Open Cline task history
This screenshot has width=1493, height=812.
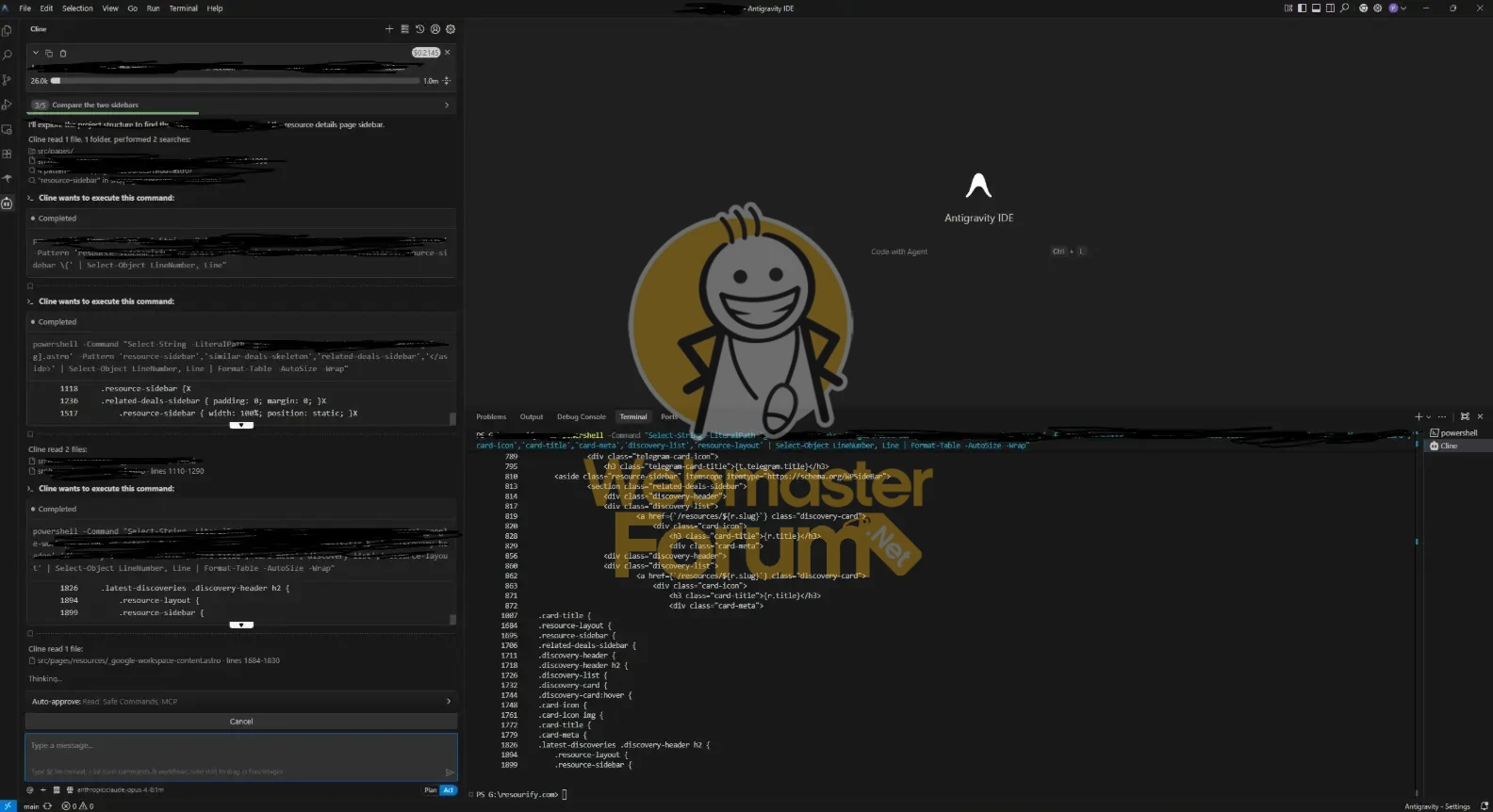[x=419, y=29]
